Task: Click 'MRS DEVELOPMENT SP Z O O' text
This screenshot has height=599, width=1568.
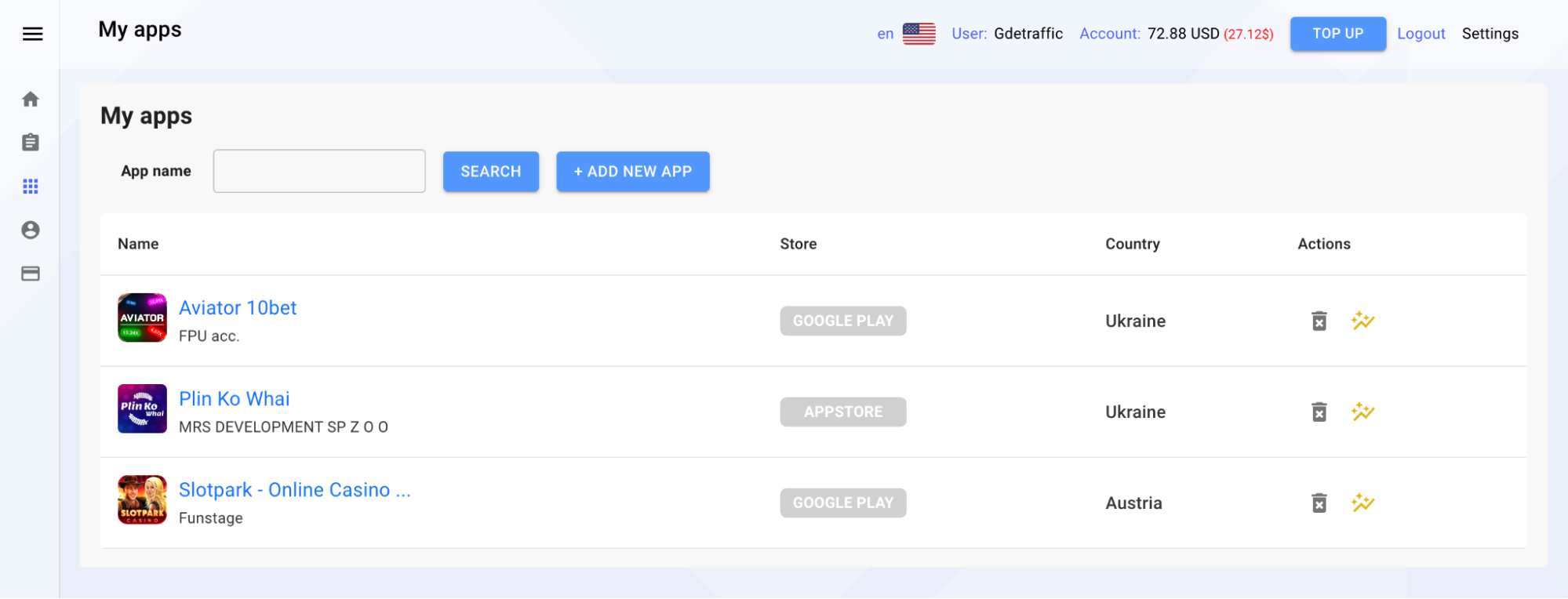Action: point(283,427)
